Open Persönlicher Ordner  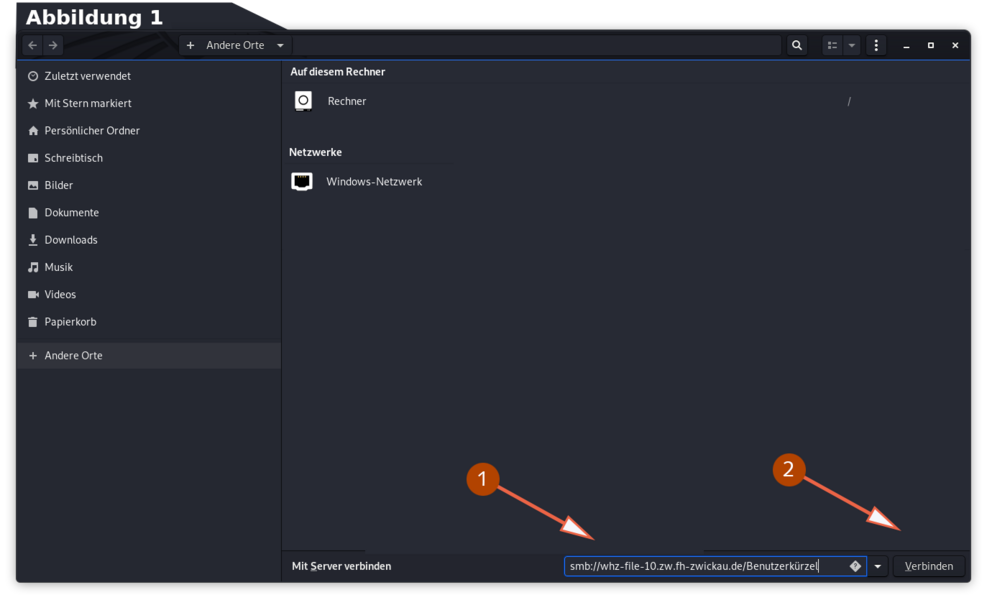(149, 130)
